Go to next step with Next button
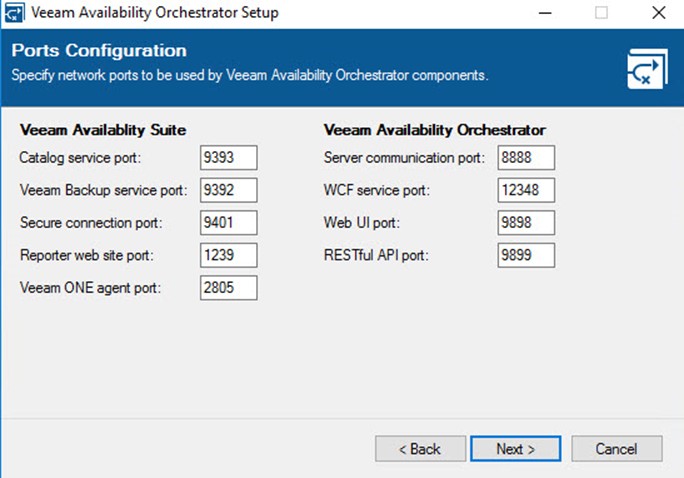The image size is (684, 478). [x=516, y=448]
